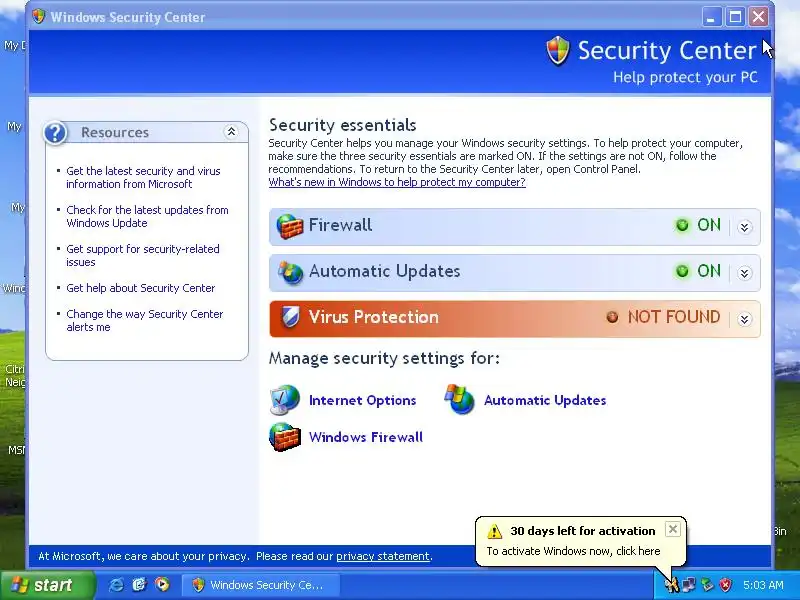Open Get help about Security Center link
Image resolution: width=800 pixels, height=600 pixels.
click(x=141, y=288)
